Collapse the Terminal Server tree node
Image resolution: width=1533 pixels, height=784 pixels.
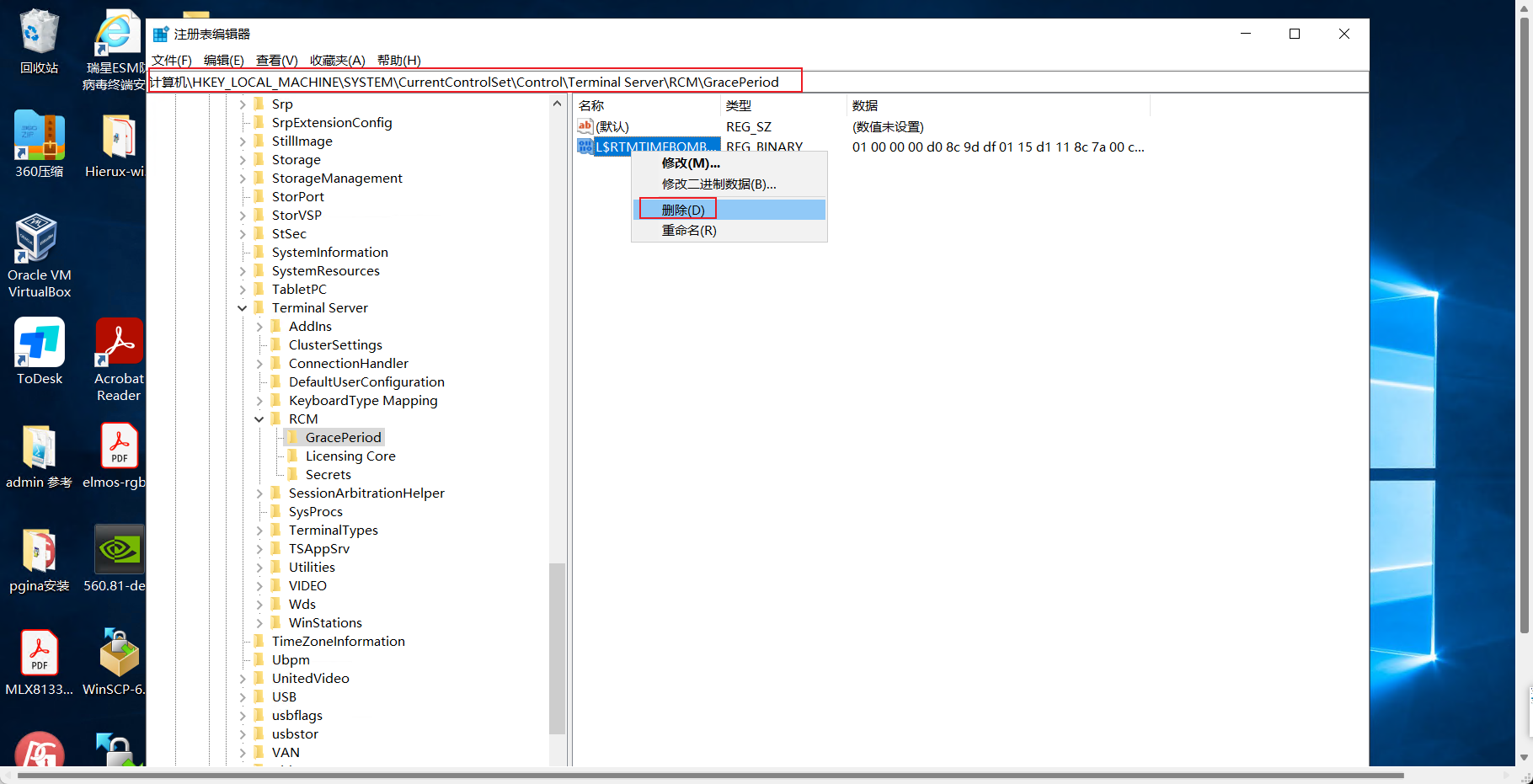coord(243,307)
